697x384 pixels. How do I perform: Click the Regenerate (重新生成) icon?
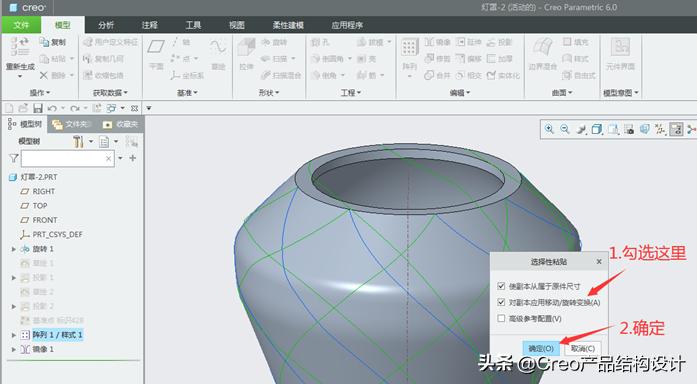(x=20, y=47)
